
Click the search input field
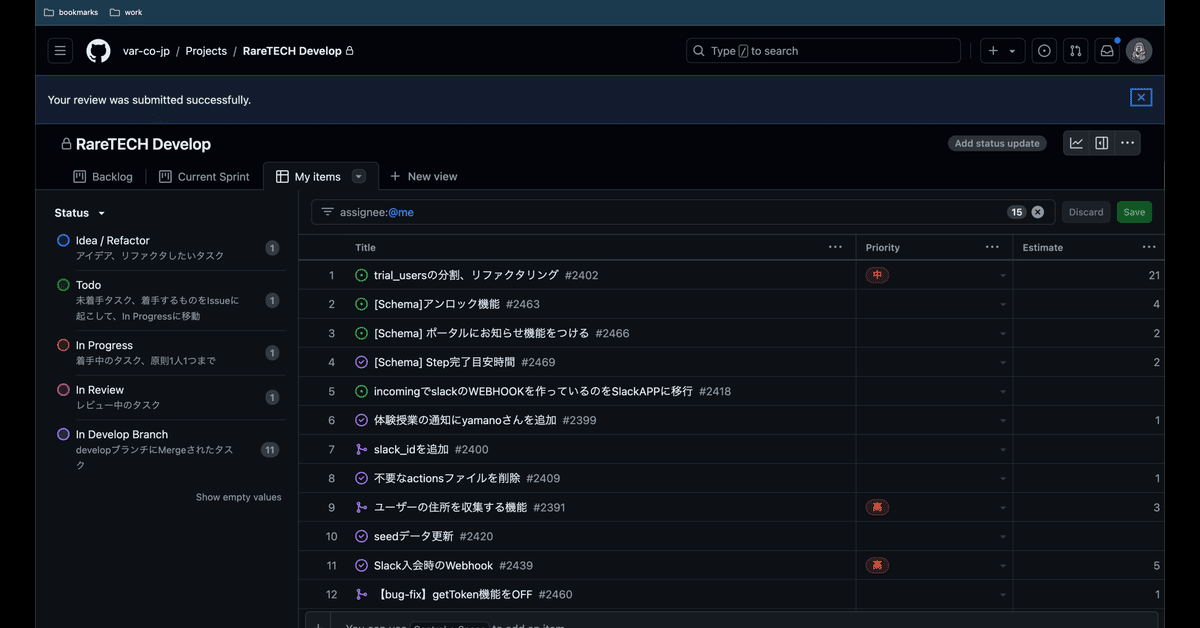click(x=823, y=51)
